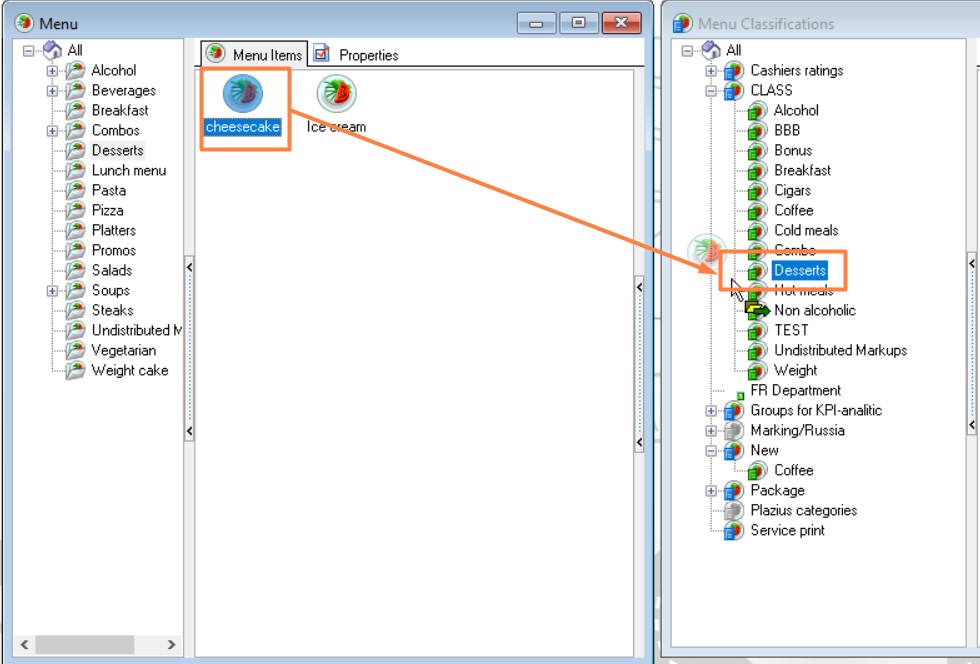Expand the Combos node in Menu tree
980x664 pixels.
[x=52, y=131]
